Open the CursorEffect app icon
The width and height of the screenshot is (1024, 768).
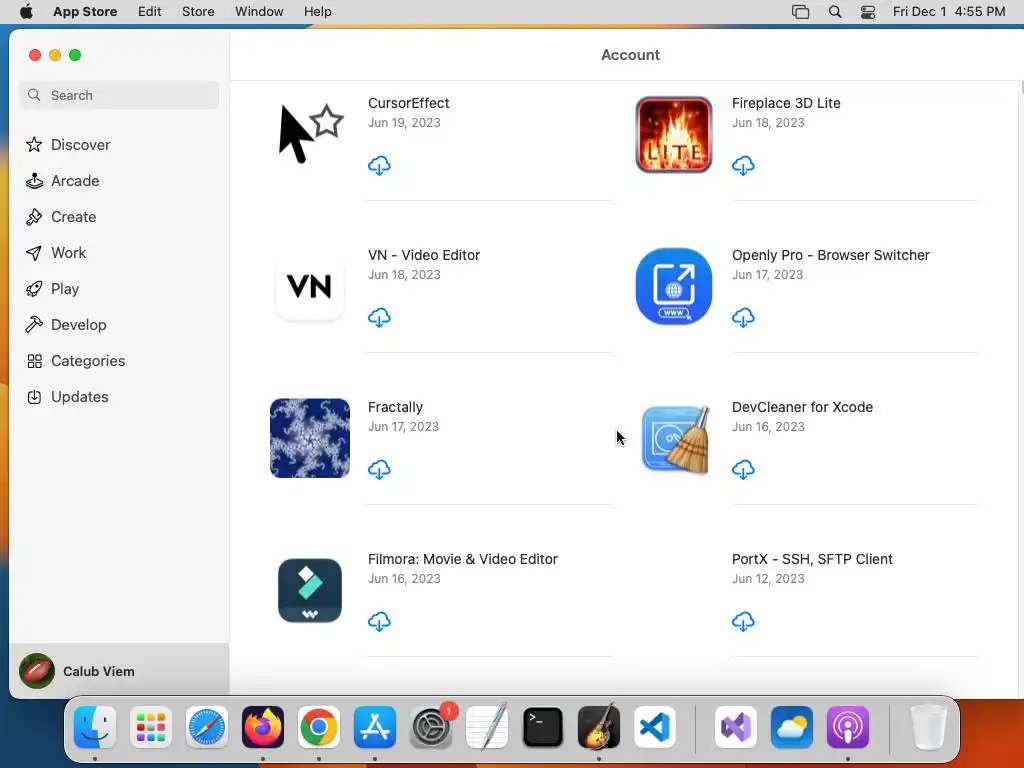[x=310, y=134]
